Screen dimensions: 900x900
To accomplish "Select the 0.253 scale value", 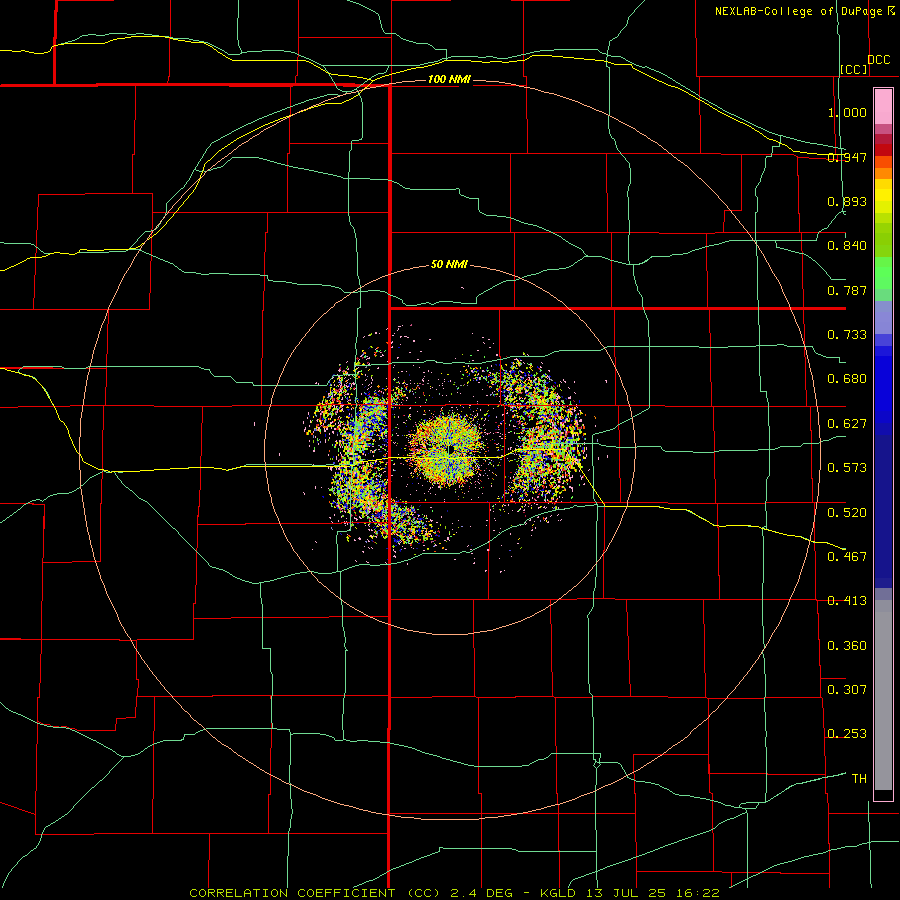I will tap(847, 734).
